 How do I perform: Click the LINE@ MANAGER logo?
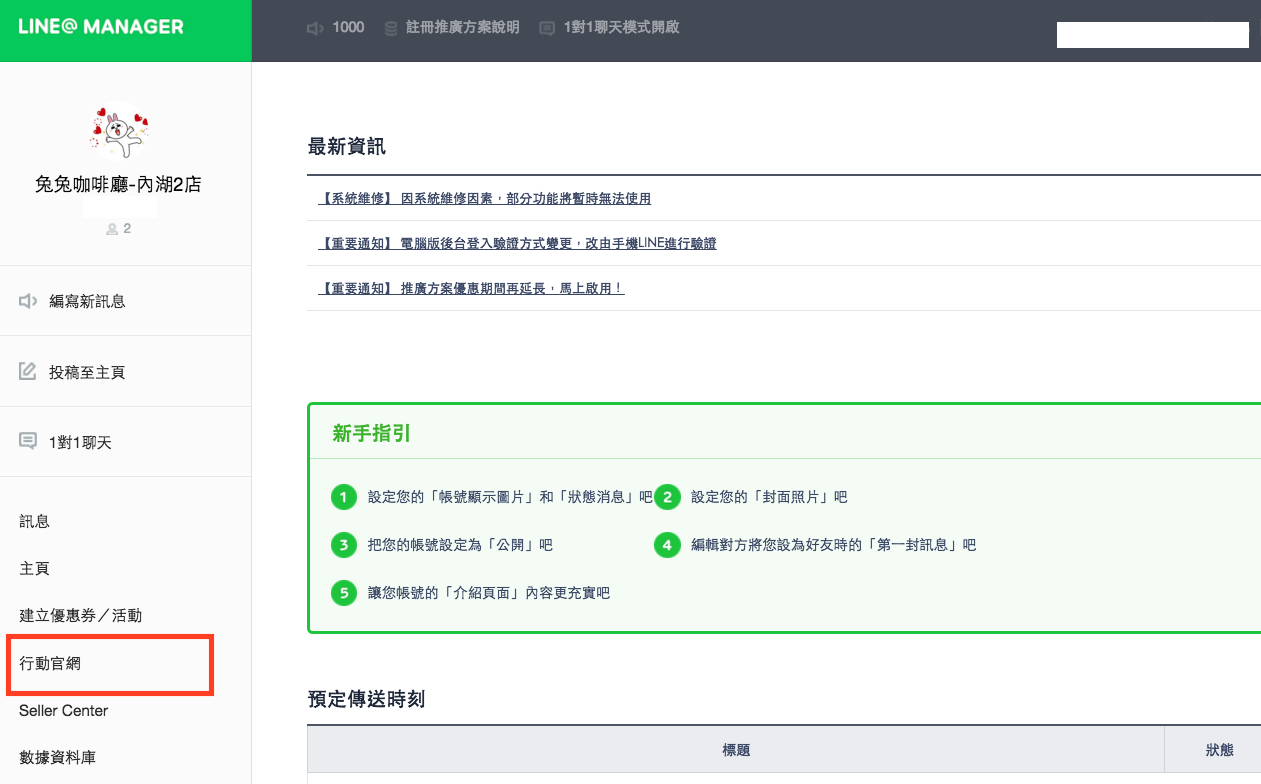pyautogui.click(x=101, y=27)
